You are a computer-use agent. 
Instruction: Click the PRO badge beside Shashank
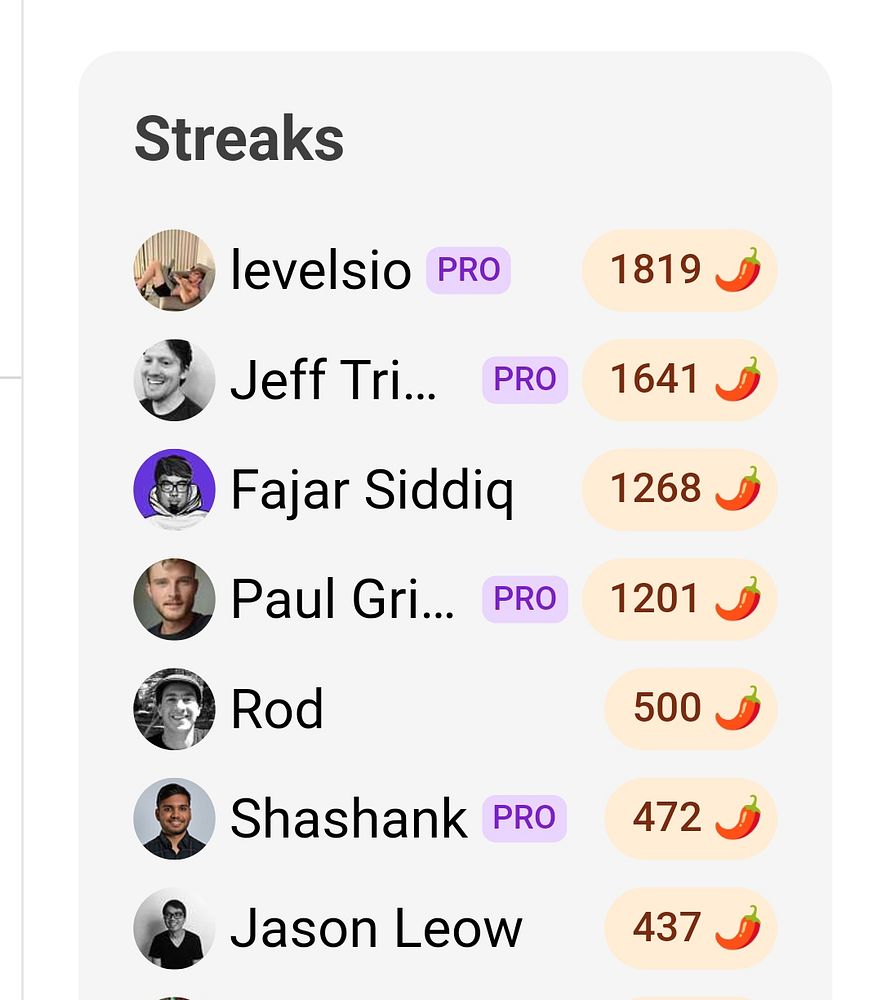click(524, 819)
